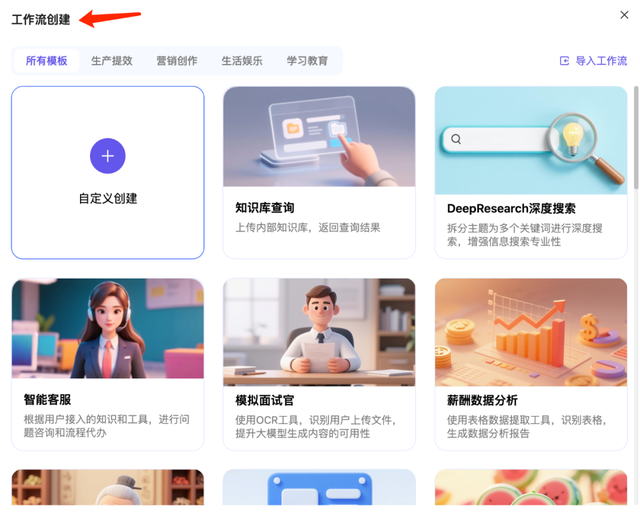Image resolution: width=640 pixels, height=516 pixels.
Task: Click the 导入工作流 link
Action: coord(601,61)
